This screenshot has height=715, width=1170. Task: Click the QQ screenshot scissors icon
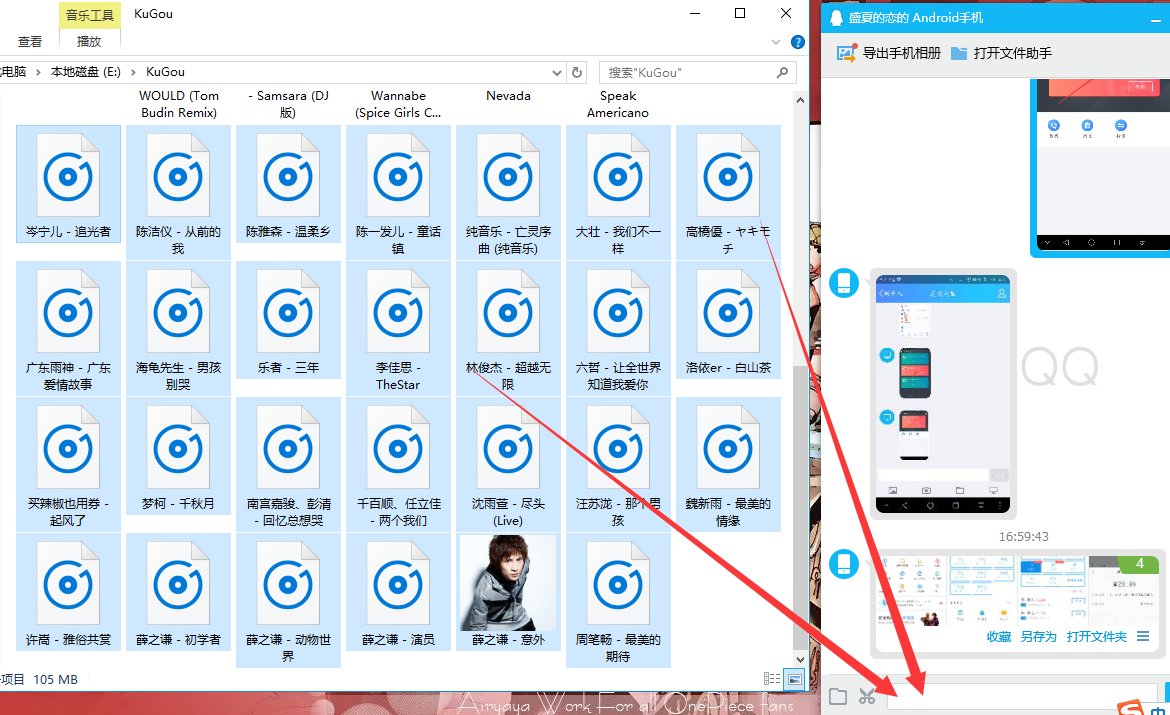coord(866,696)
